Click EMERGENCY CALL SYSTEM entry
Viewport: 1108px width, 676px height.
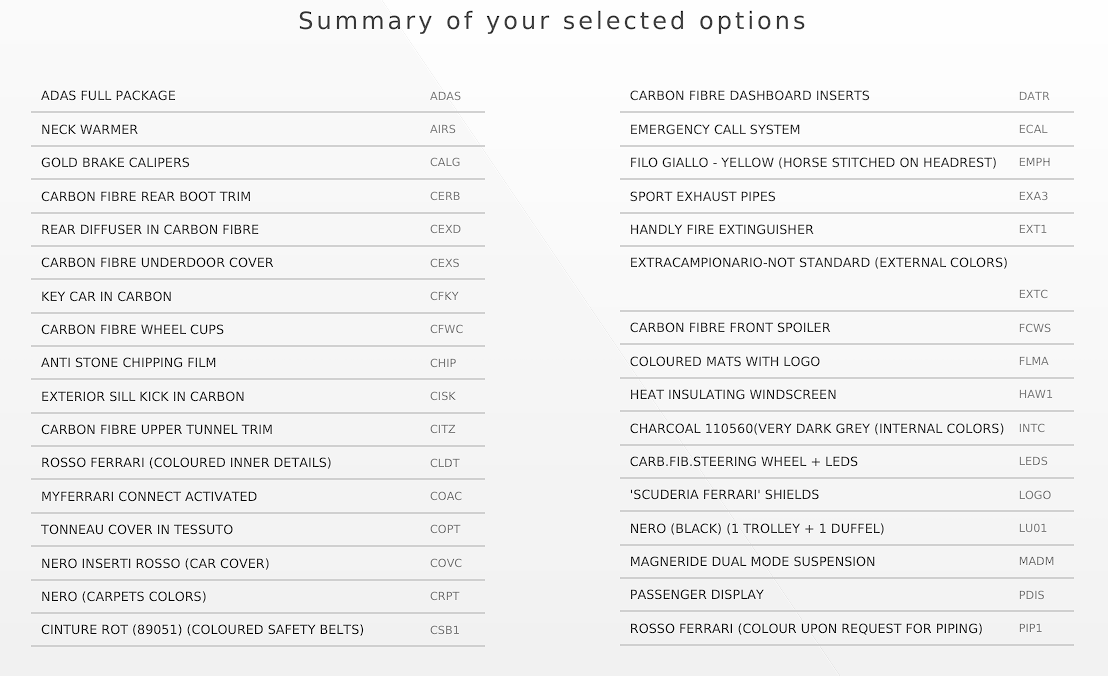click(847, 129)
